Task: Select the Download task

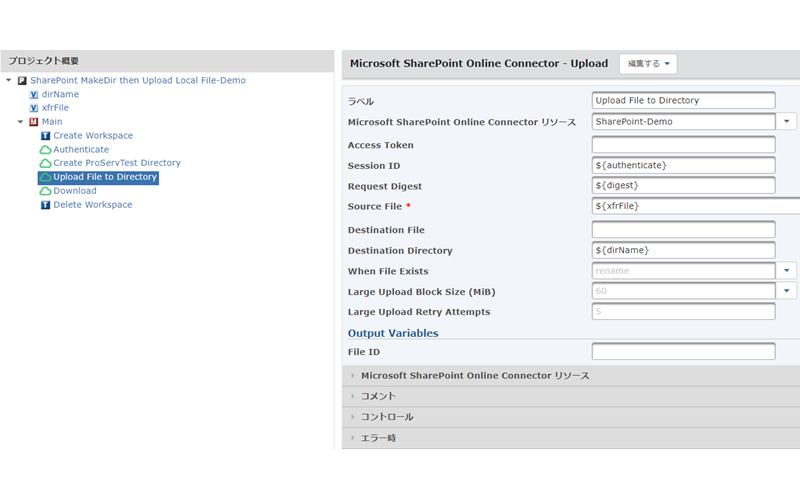Action: coord(75,191)
